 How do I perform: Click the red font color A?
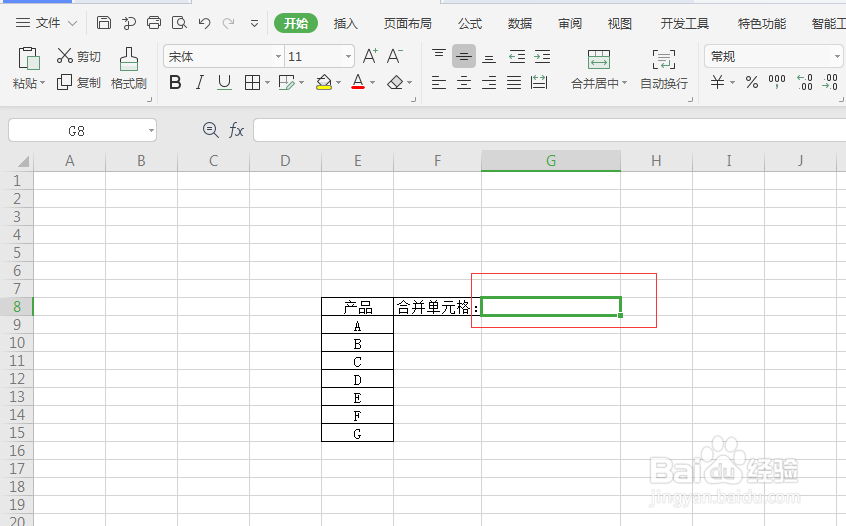[358, 83]
